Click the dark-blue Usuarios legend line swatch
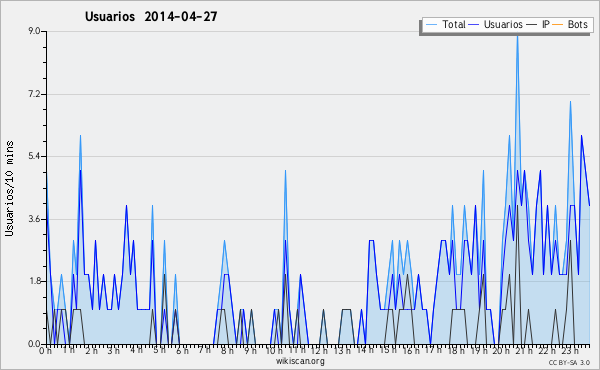 tap(474, 25)
